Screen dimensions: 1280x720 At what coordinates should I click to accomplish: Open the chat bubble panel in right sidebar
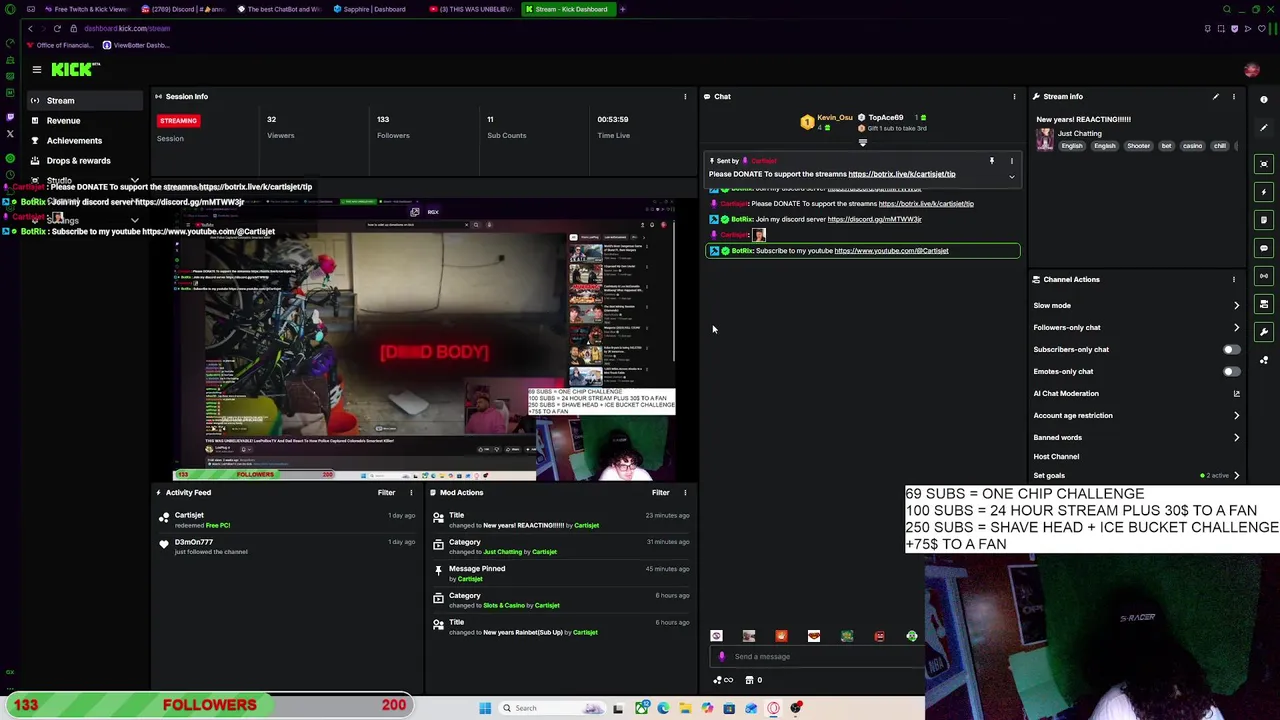(1264, 247)
